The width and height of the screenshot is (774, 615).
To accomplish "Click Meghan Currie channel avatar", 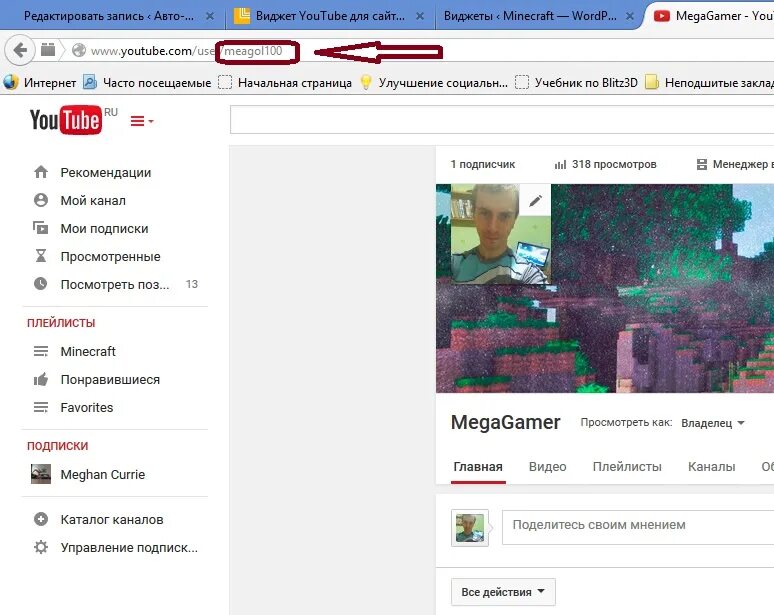I will [x=41, y=474].
